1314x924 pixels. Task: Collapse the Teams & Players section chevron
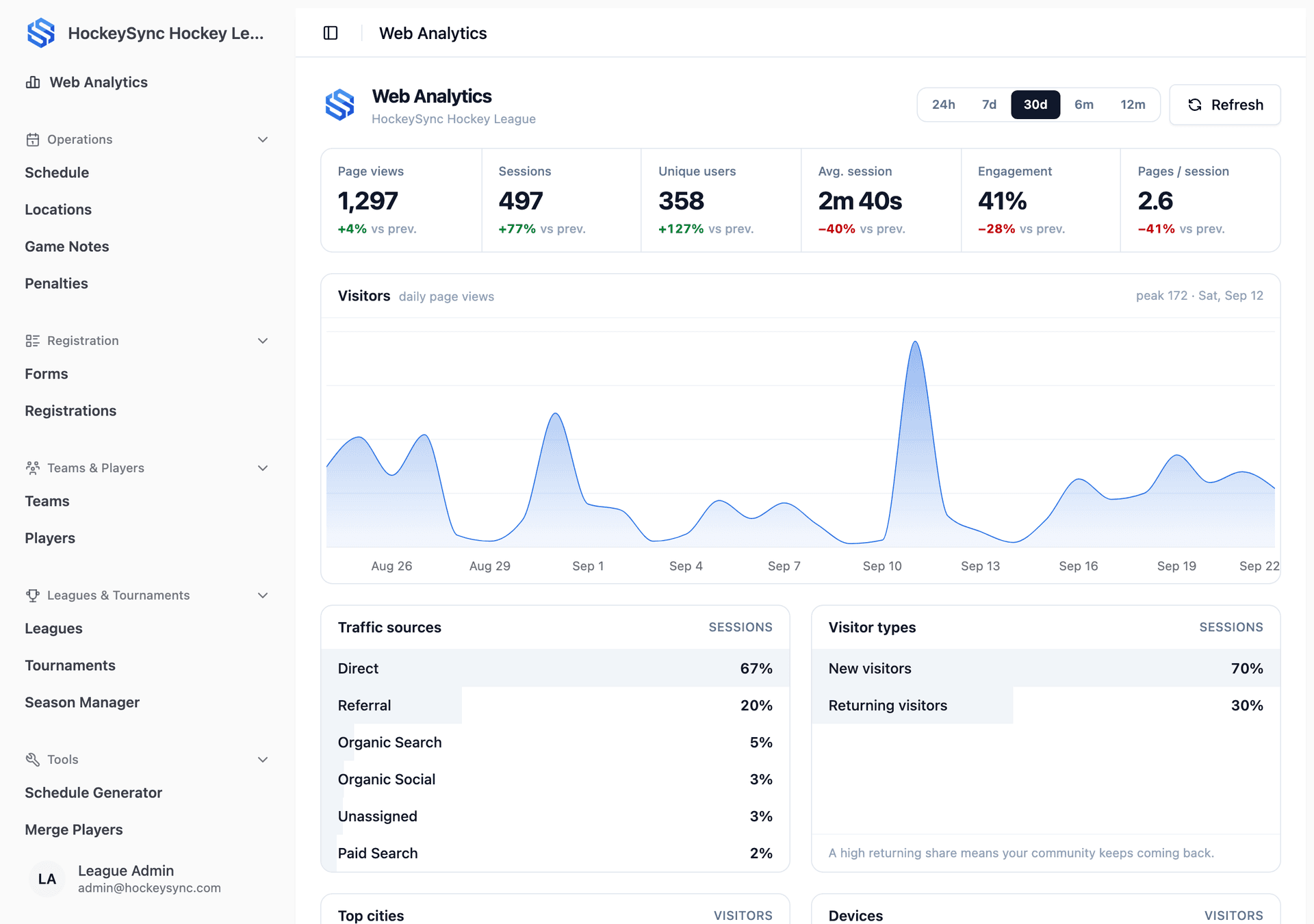click(x=263, y=468)
